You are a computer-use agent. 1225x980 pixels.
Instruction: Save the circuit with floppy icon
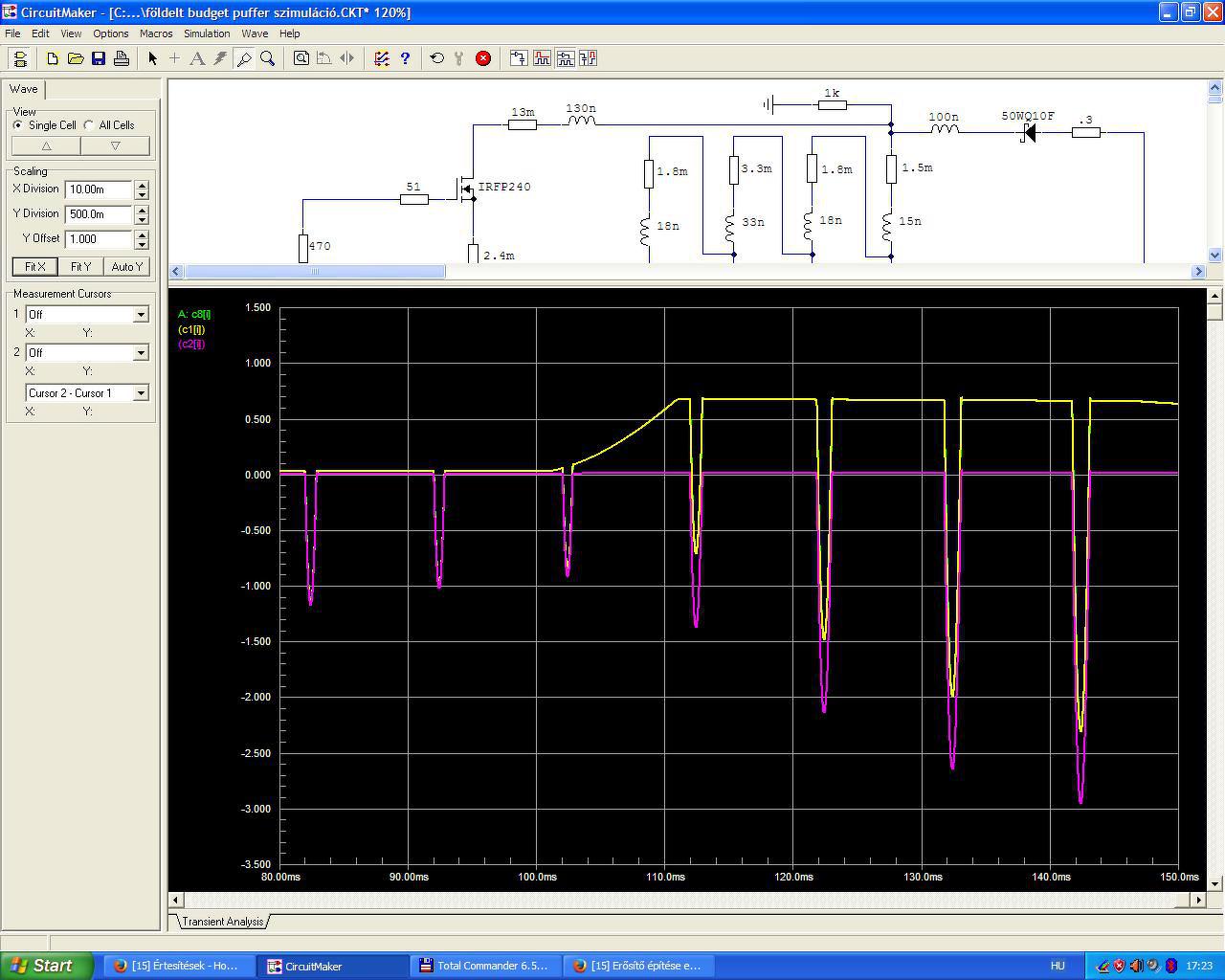(x=99, y=58)
